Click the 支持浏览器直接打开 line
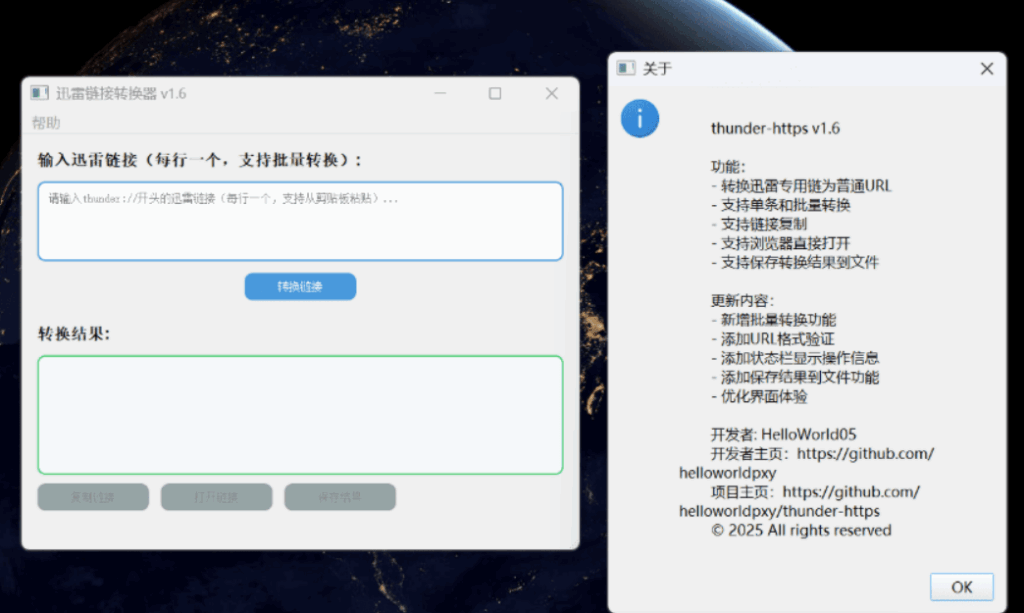Screen dimensions: 1024x613 (x=780, y=244)
